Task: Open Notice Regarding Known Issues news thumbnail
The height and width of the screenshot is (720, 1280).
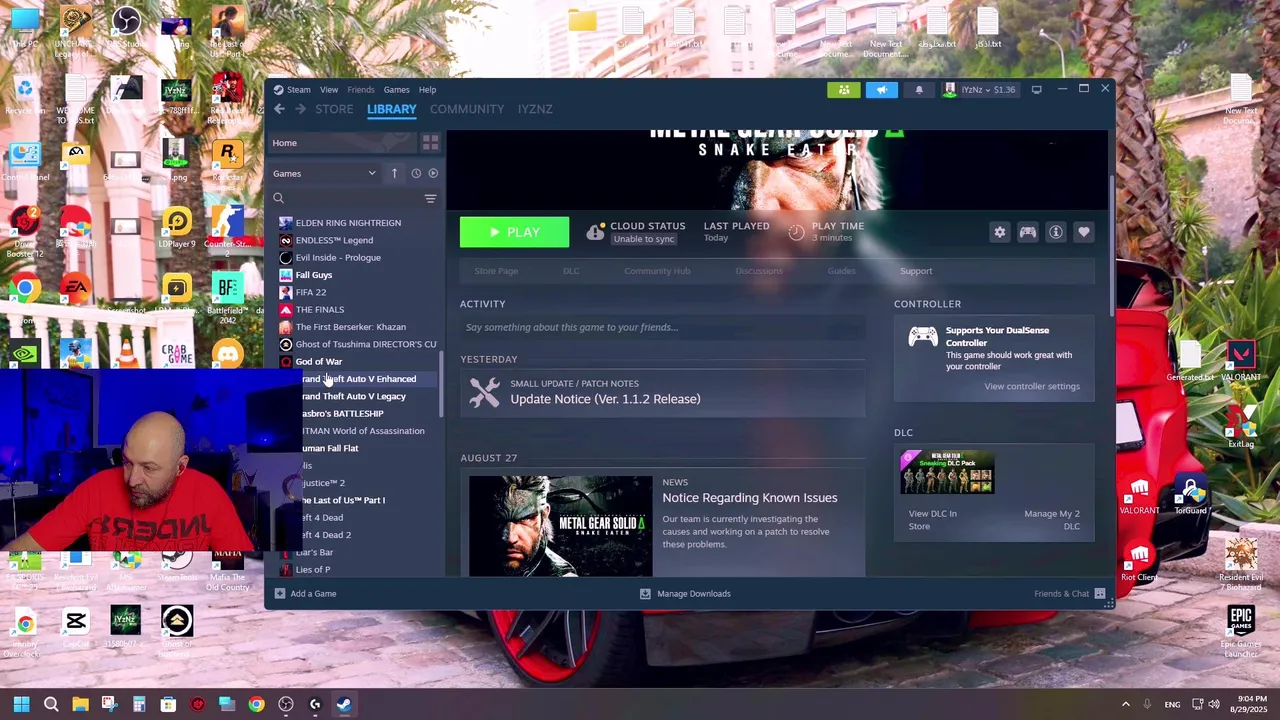Action: (560, 526)
